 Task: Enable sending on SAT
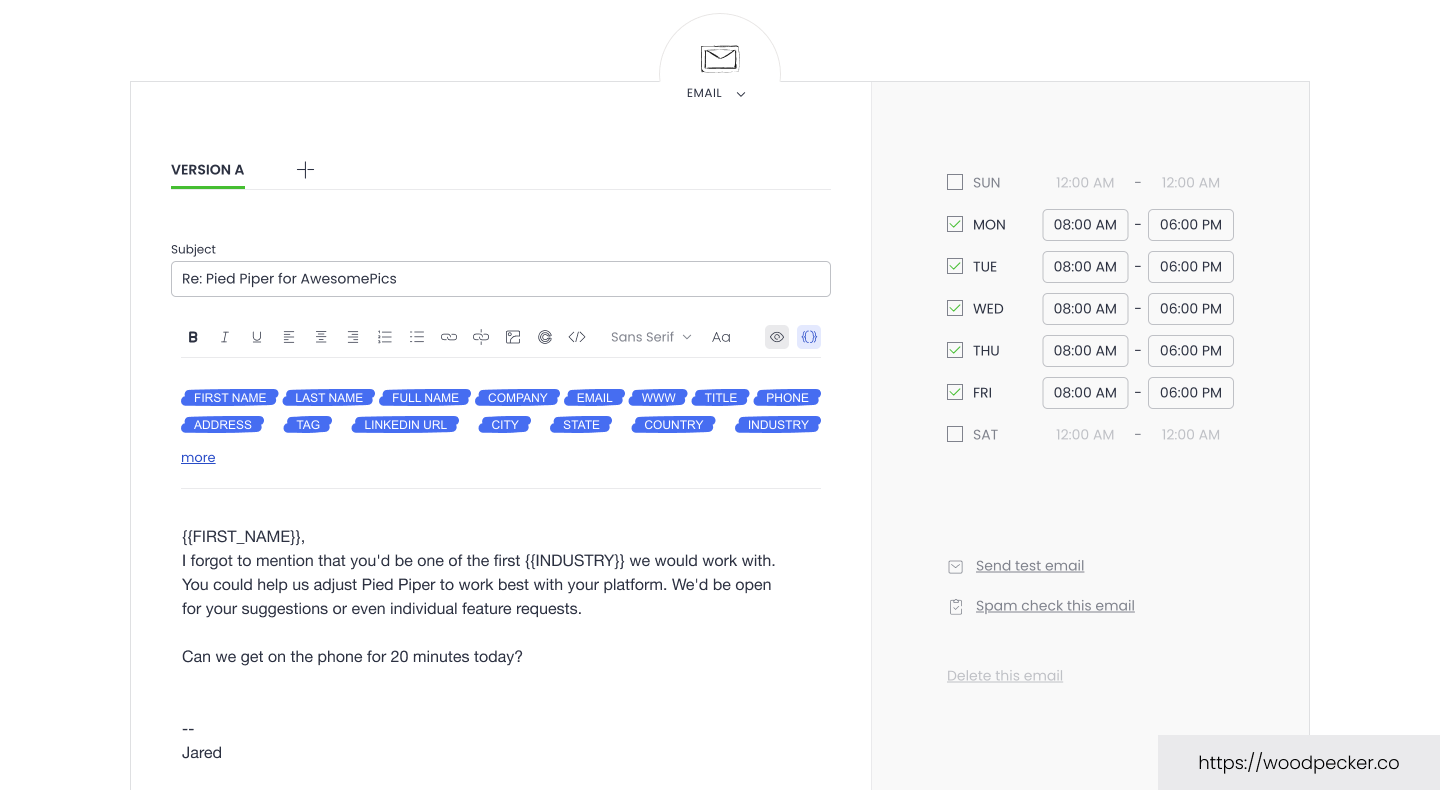click(x=955, y=435)
